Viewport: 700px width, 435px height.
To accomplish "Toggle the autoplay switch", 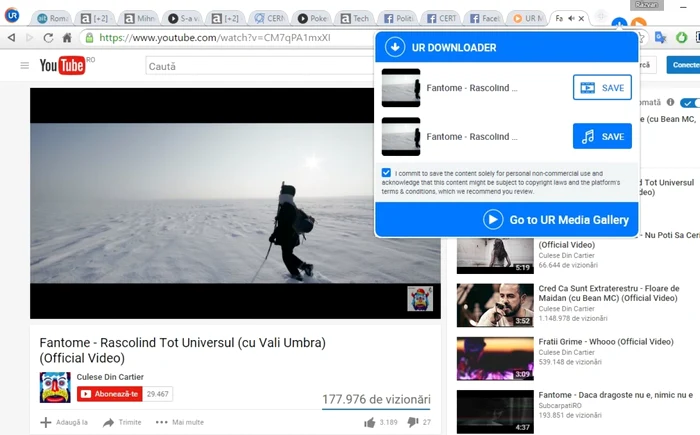I will (690, 103).
